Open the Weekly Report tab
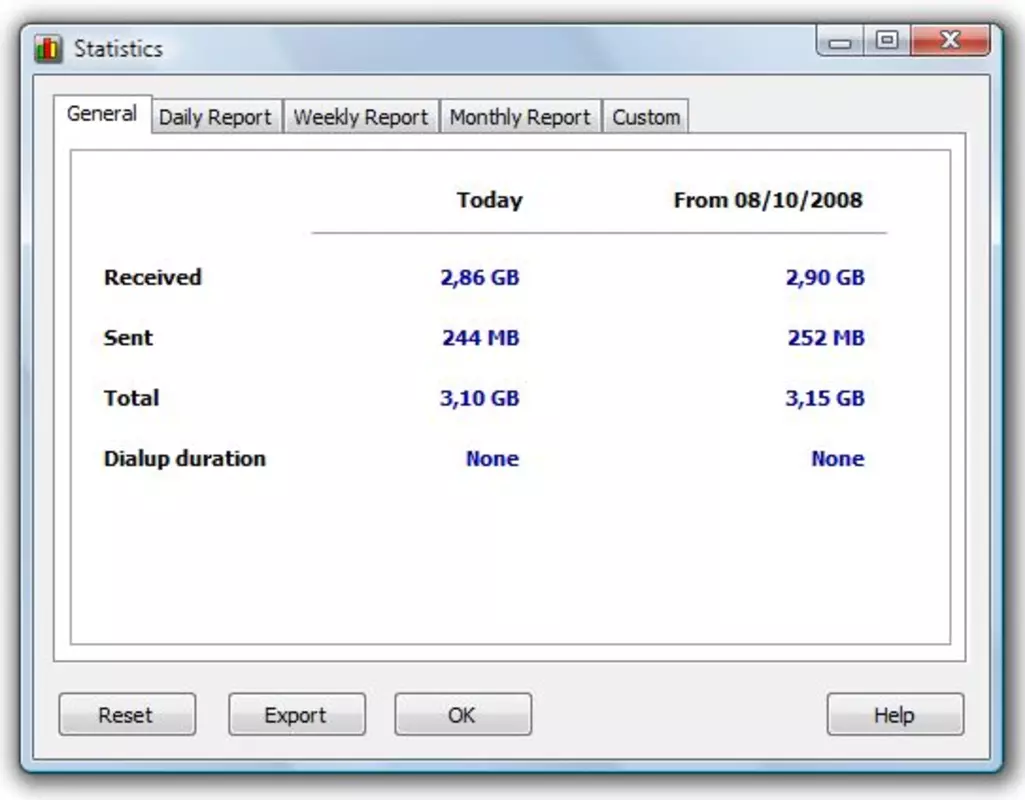Image resolution: width=1025 pixels, height=800 pixels. (361, 117)
